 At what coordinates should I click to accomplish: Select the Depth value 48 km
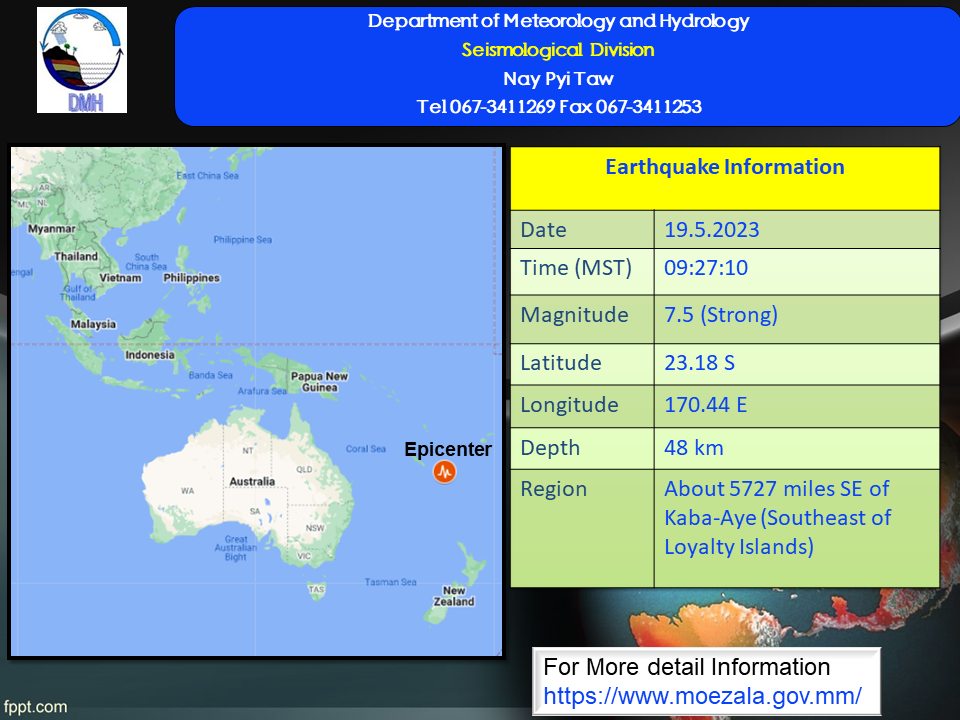pos(693,448)
